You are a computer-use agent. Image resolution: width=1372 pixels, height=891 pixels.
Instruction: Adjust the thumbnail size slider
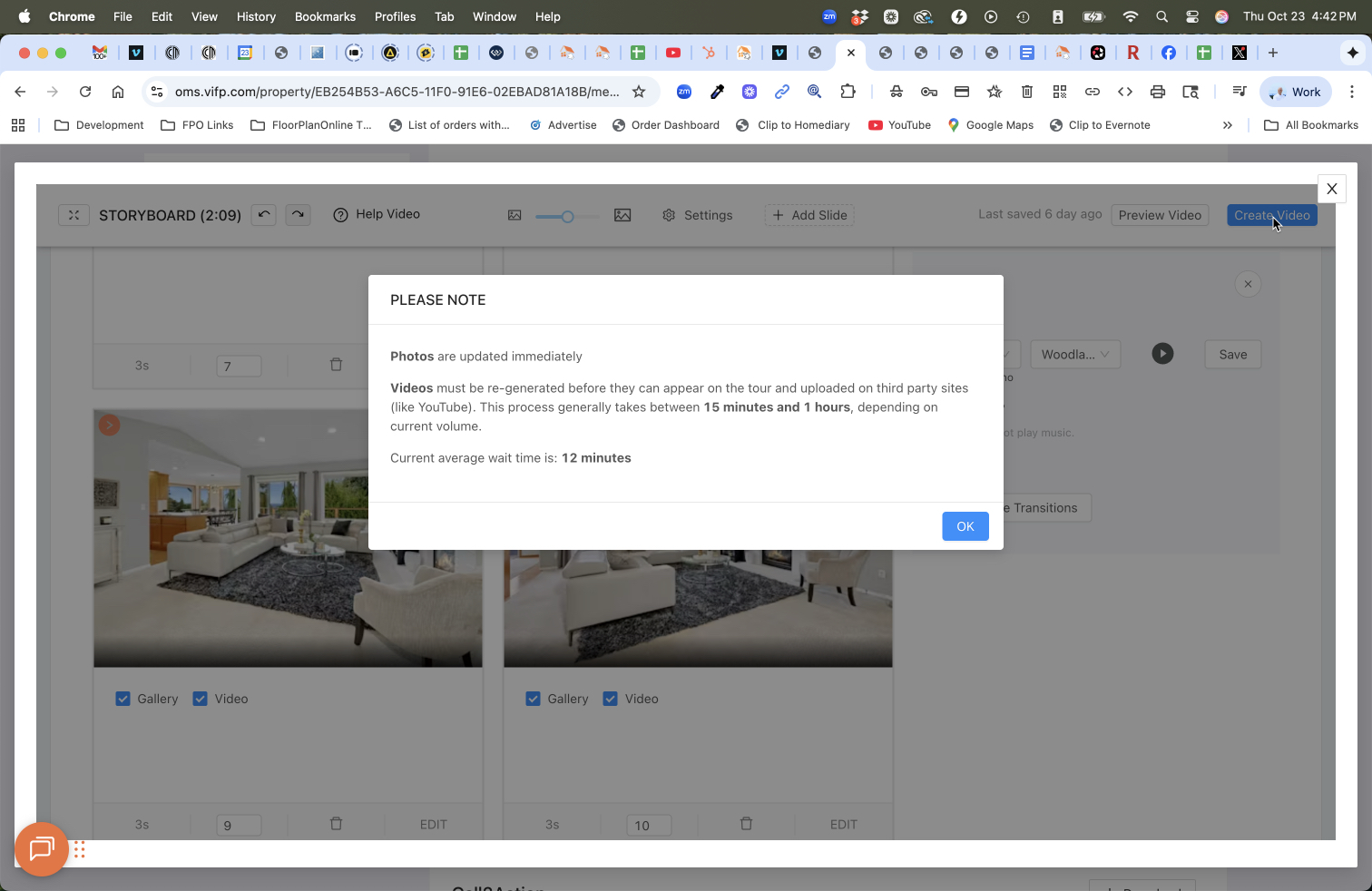(567, 216)
